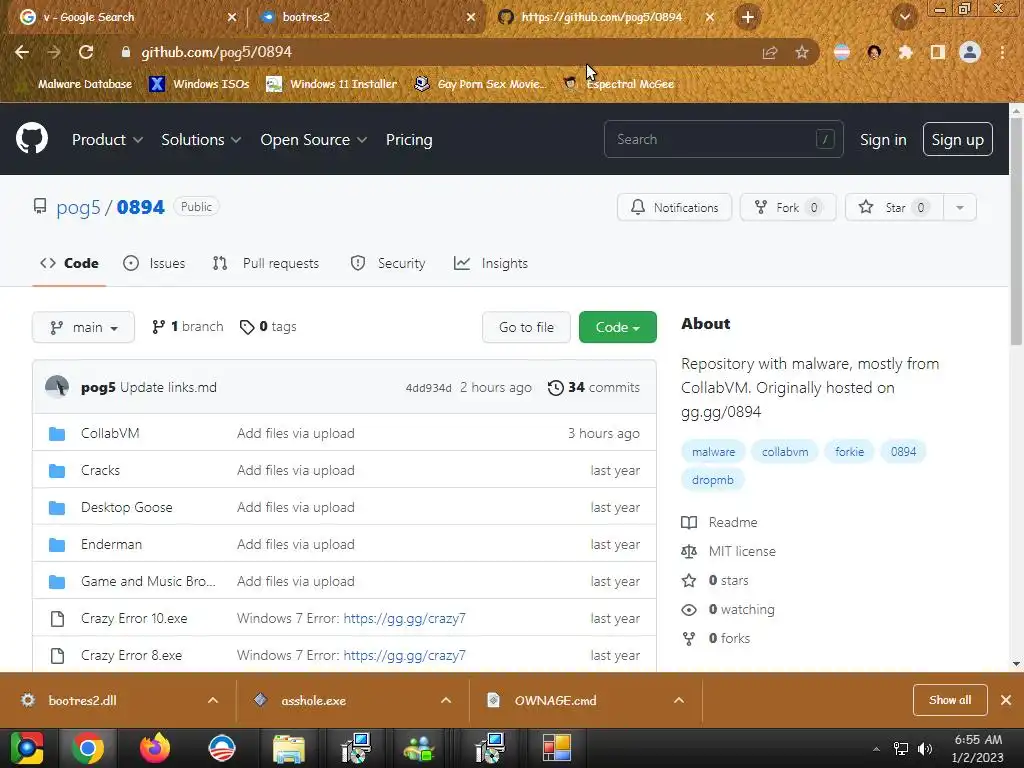1024x768 pixels.
Task: Bookmark this page with the star icon
Action: tap(802, 52)
